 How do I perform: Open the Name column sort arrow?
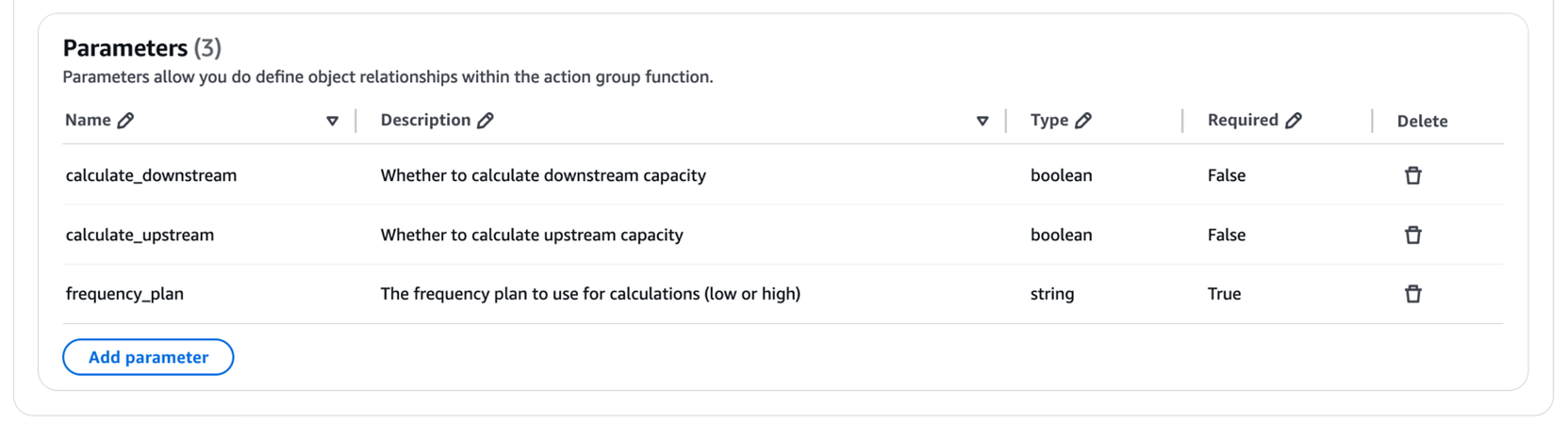(x=332, y=121)
